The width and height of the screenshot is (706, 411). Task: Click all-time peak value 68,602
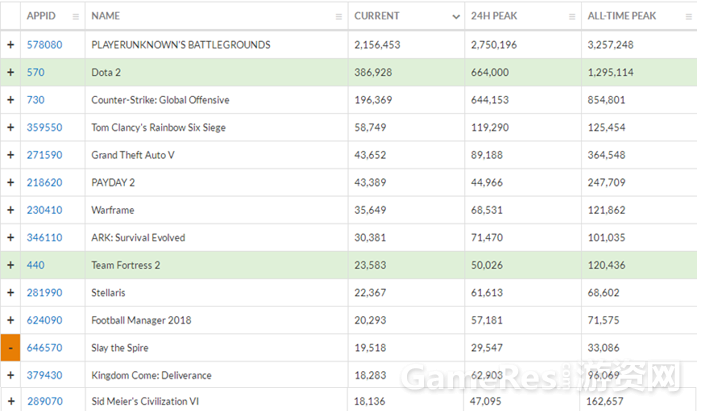point(603,292)
